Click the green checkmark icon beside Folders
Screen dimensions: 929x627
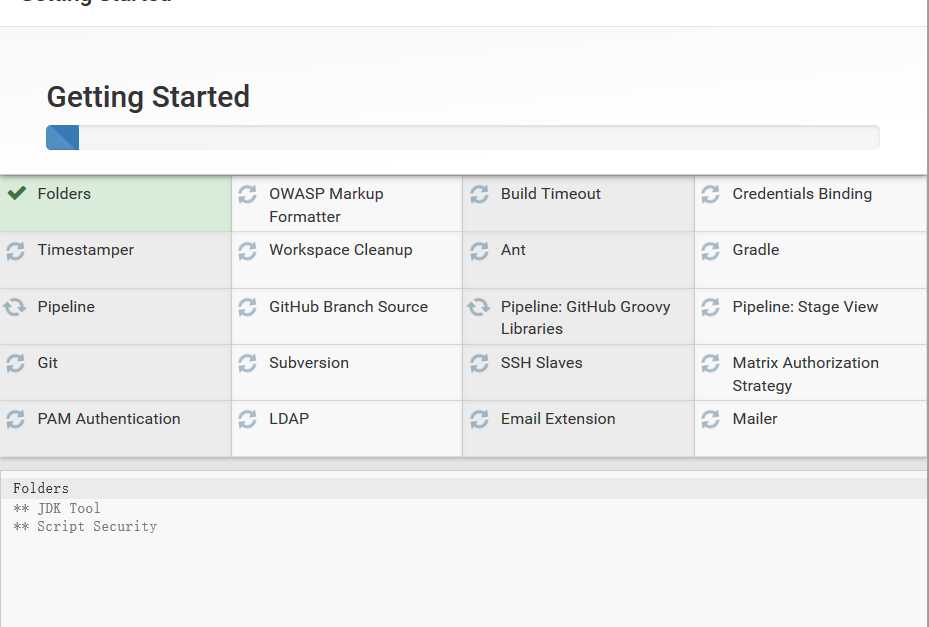[17, 193]
